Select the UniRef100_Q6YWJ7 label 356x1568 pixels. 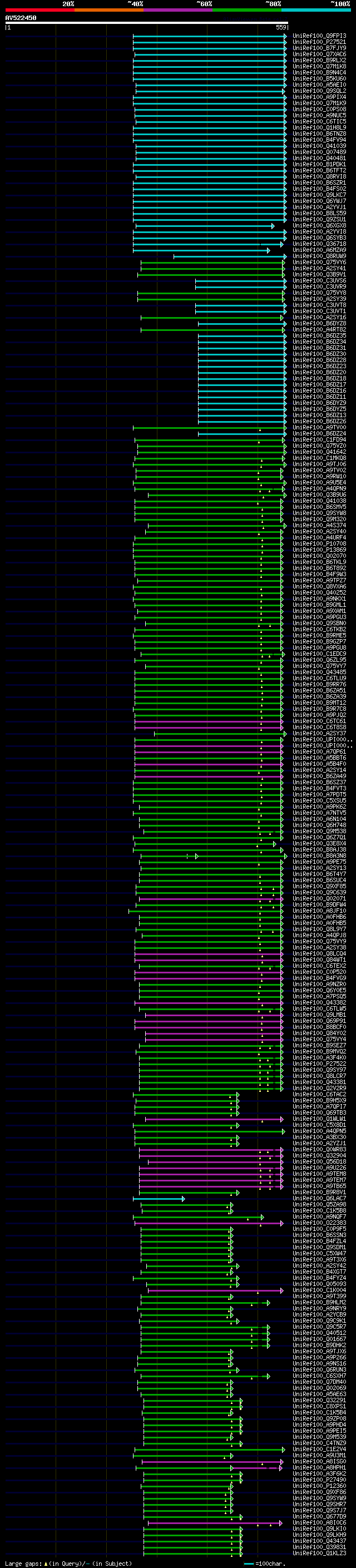319,201
